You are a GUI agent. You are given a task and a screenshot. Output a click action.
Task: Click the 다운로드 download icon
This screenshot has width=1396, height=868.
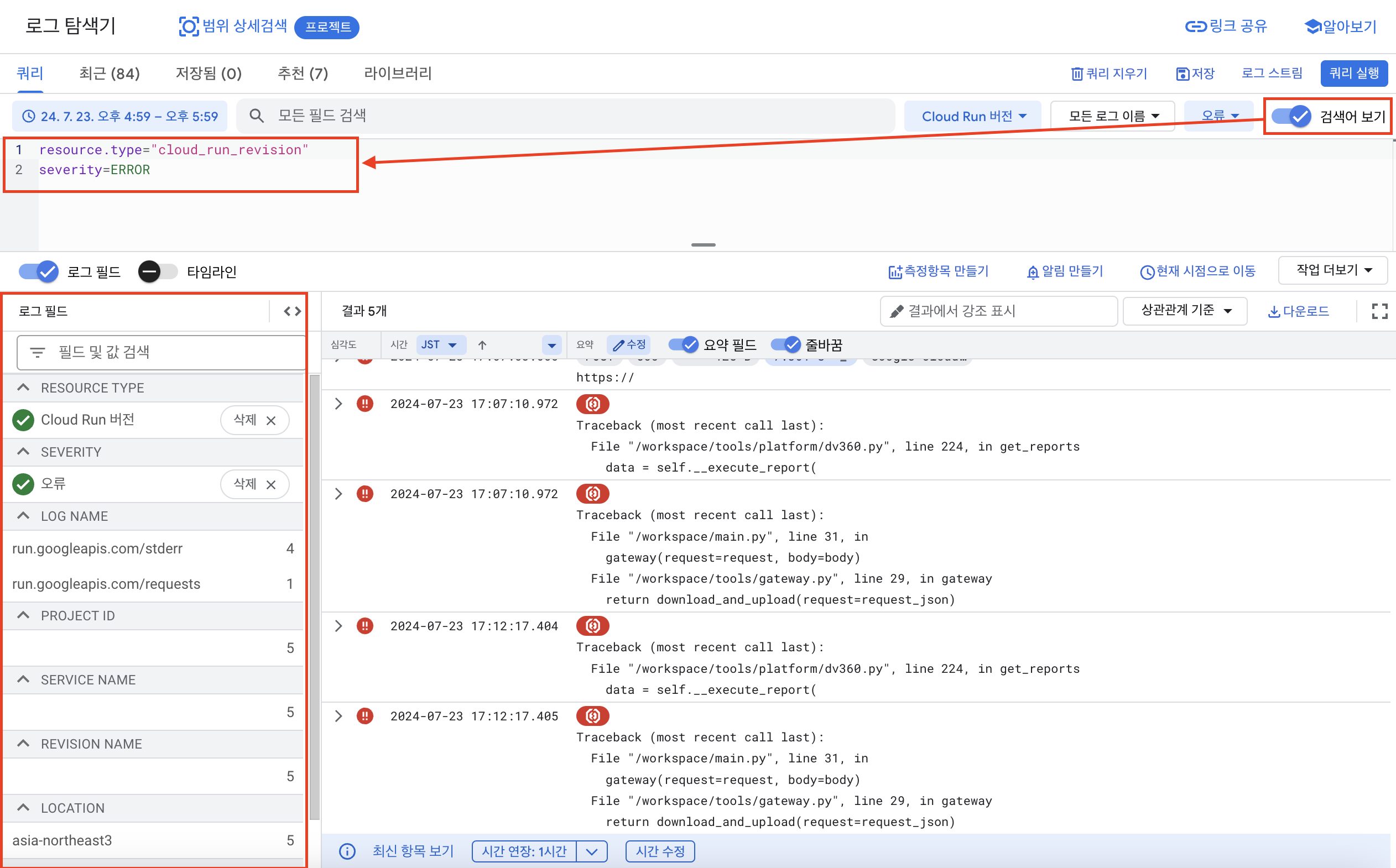coord(1273,312)
